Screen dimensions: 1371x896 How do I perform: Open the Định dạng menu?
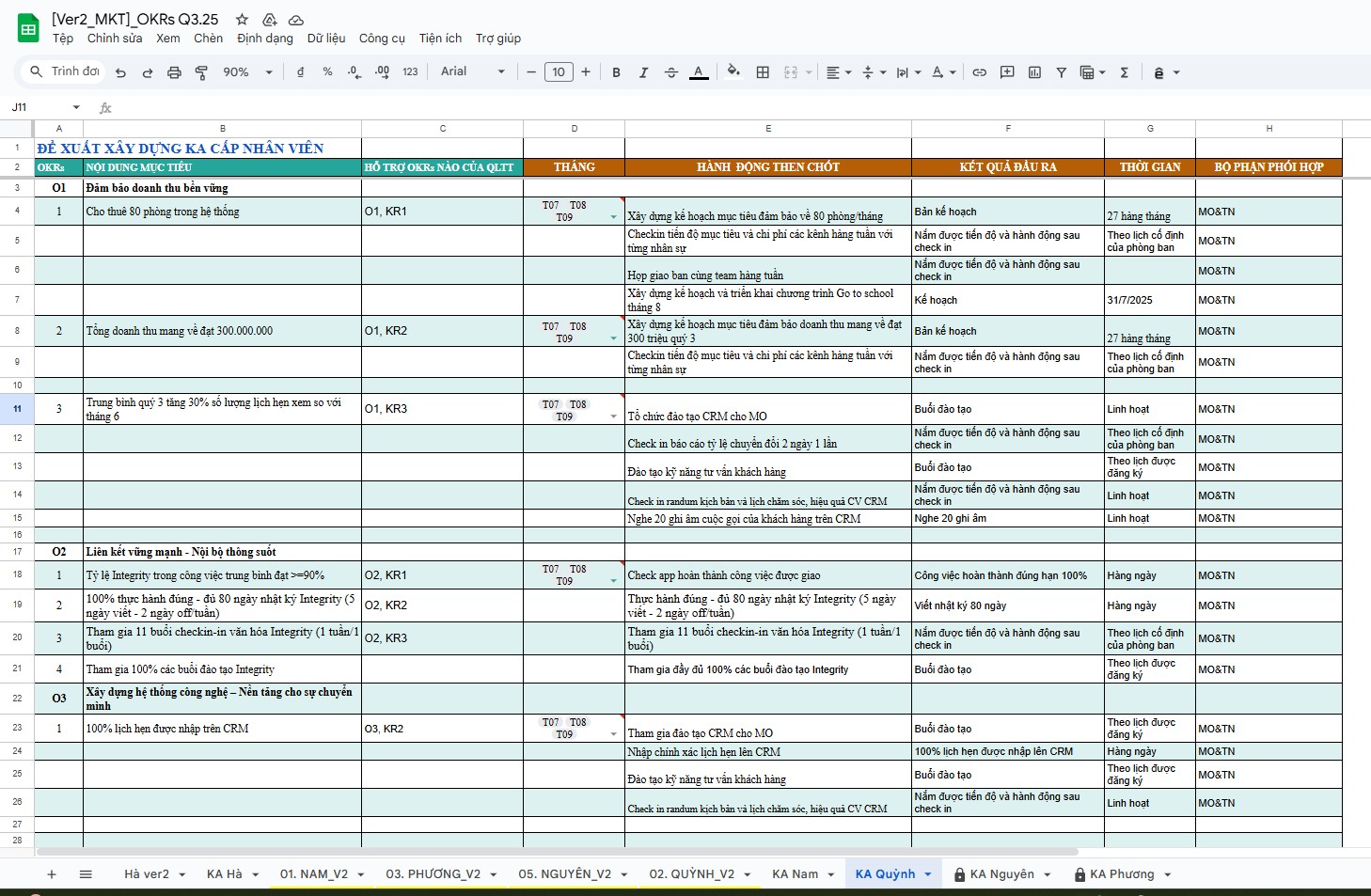coord(264,39)
